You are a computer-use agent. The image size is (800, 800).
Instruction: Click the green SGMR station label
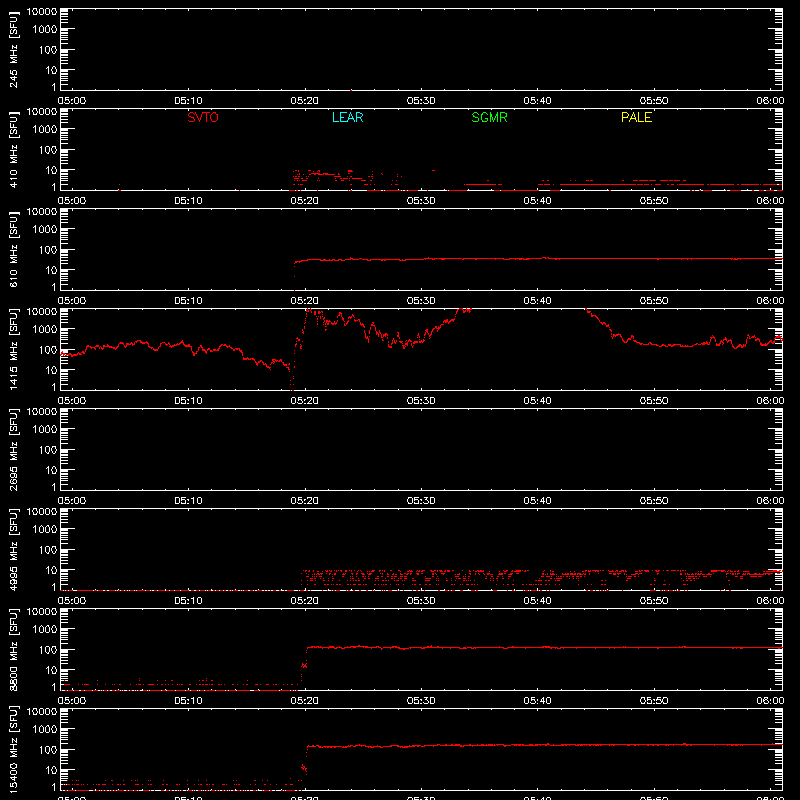[489, 117]
